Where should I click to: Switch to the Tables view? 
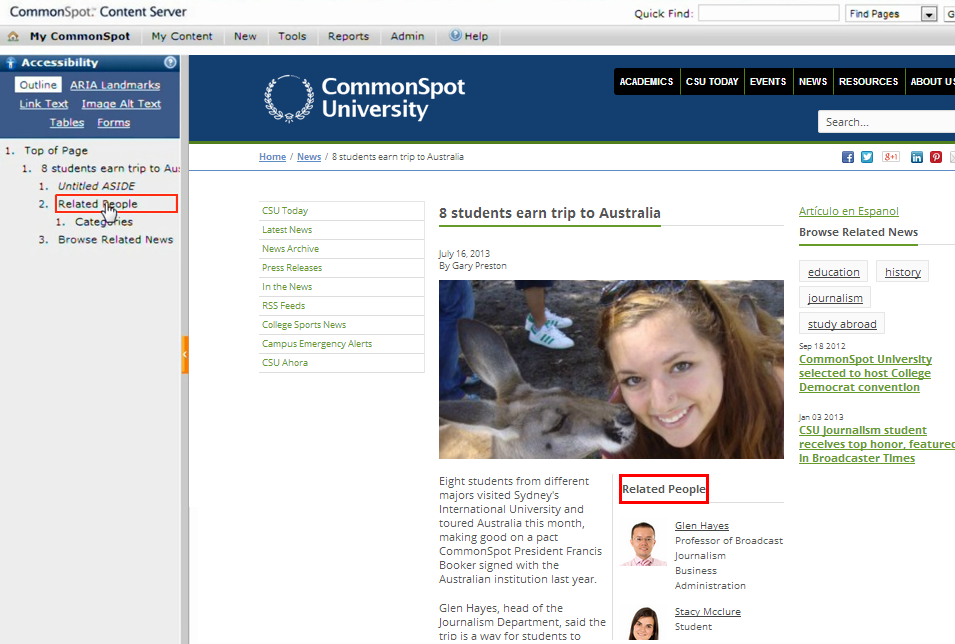click(67, 123)
